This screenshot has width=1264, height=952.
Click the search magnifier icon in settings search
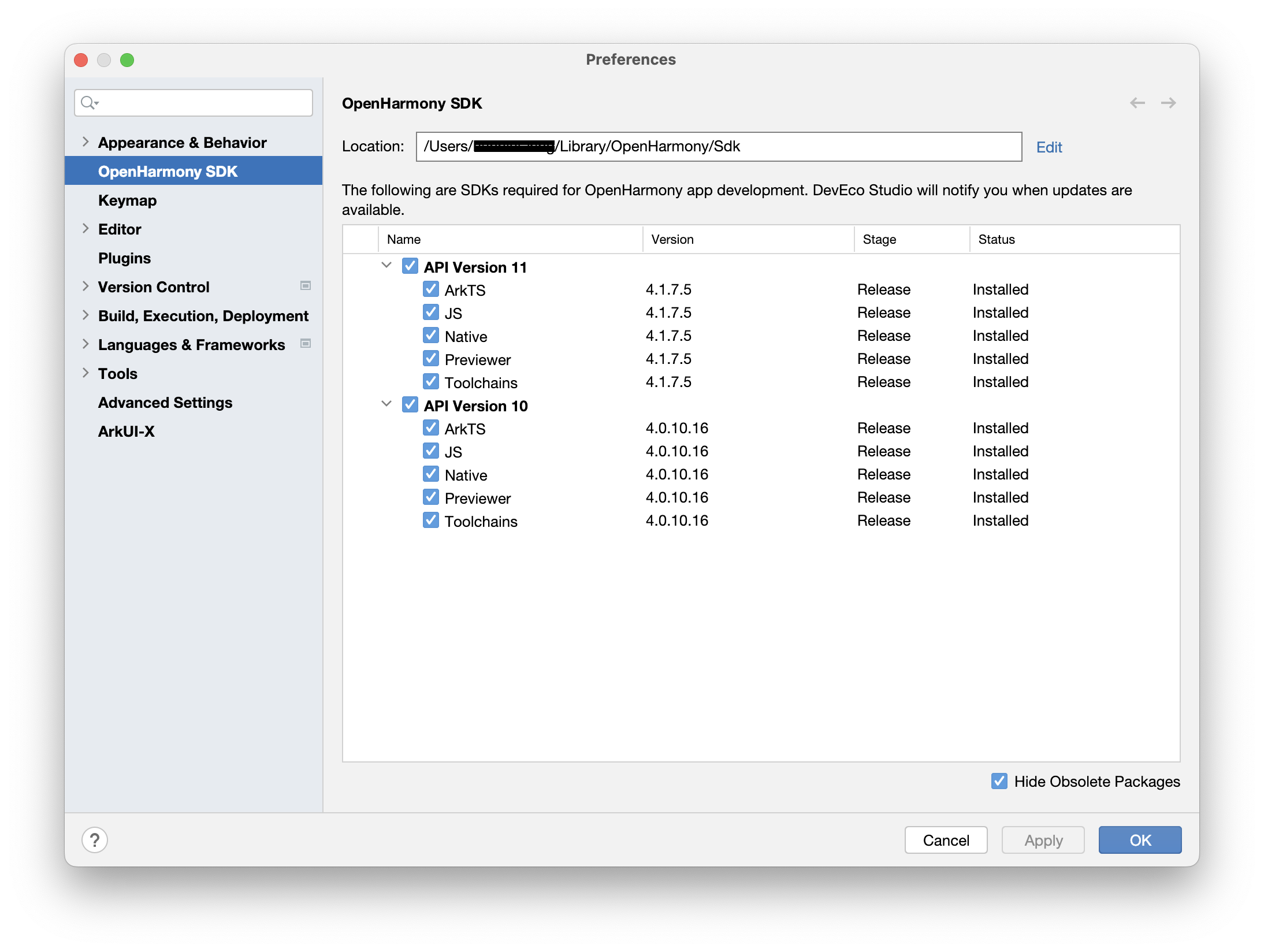[x=89, y=103]
